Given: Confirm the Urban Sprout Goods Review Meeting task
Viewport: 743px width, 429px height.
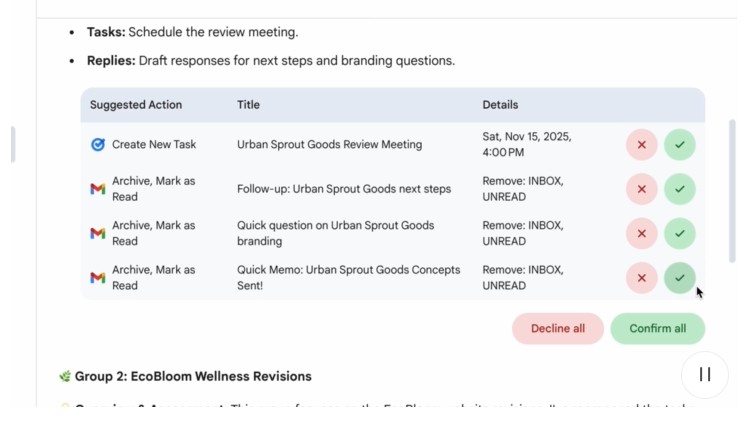Looking at the screenshot, I should (x=680, y=145).
